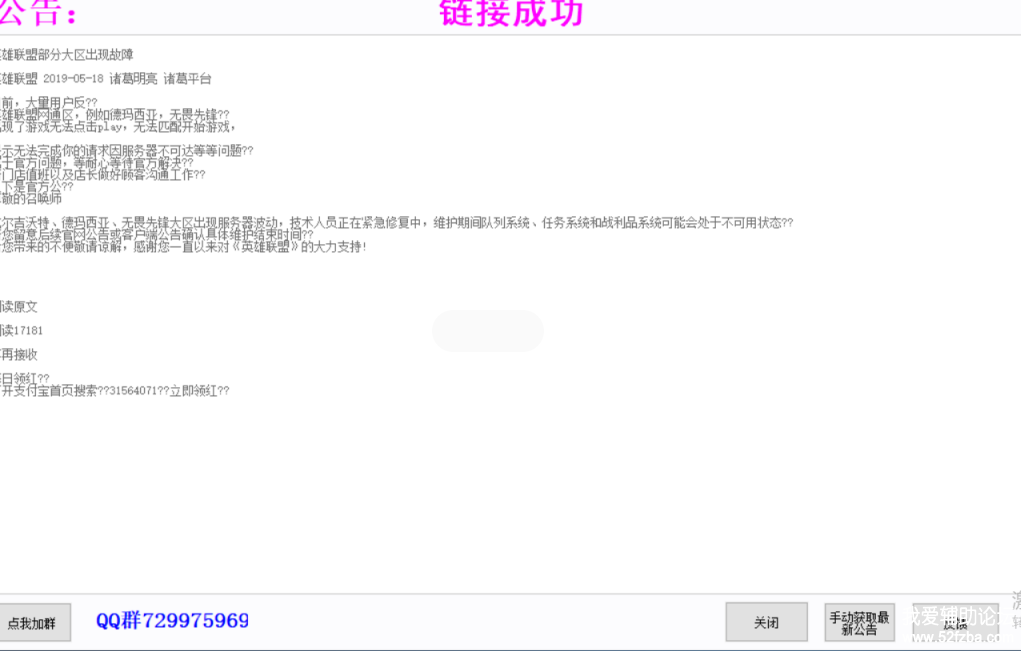
Task: Close the announcement with 关闭 button
Action: point(766,622)
